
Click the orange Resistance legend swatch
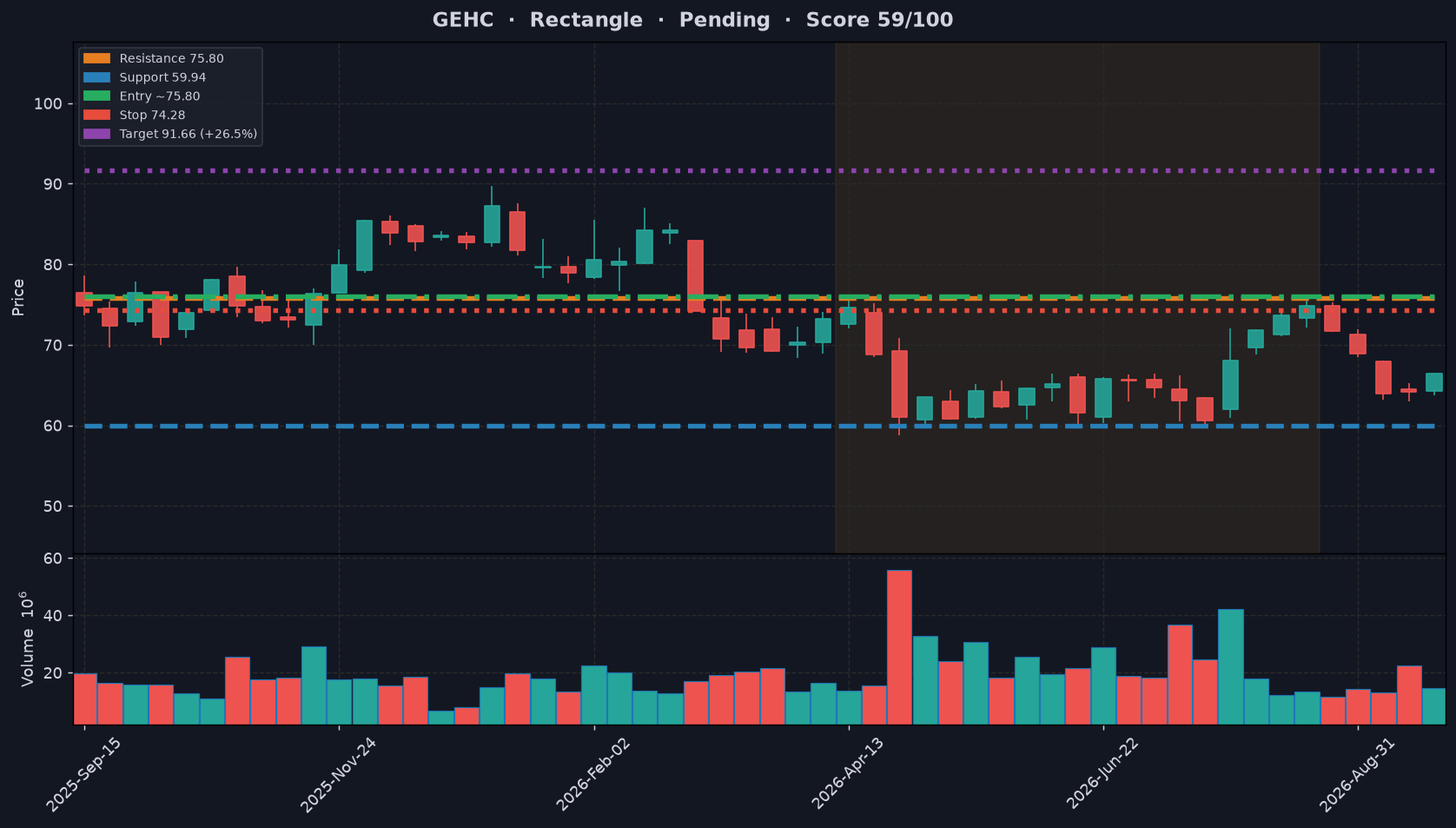(96, 58)
